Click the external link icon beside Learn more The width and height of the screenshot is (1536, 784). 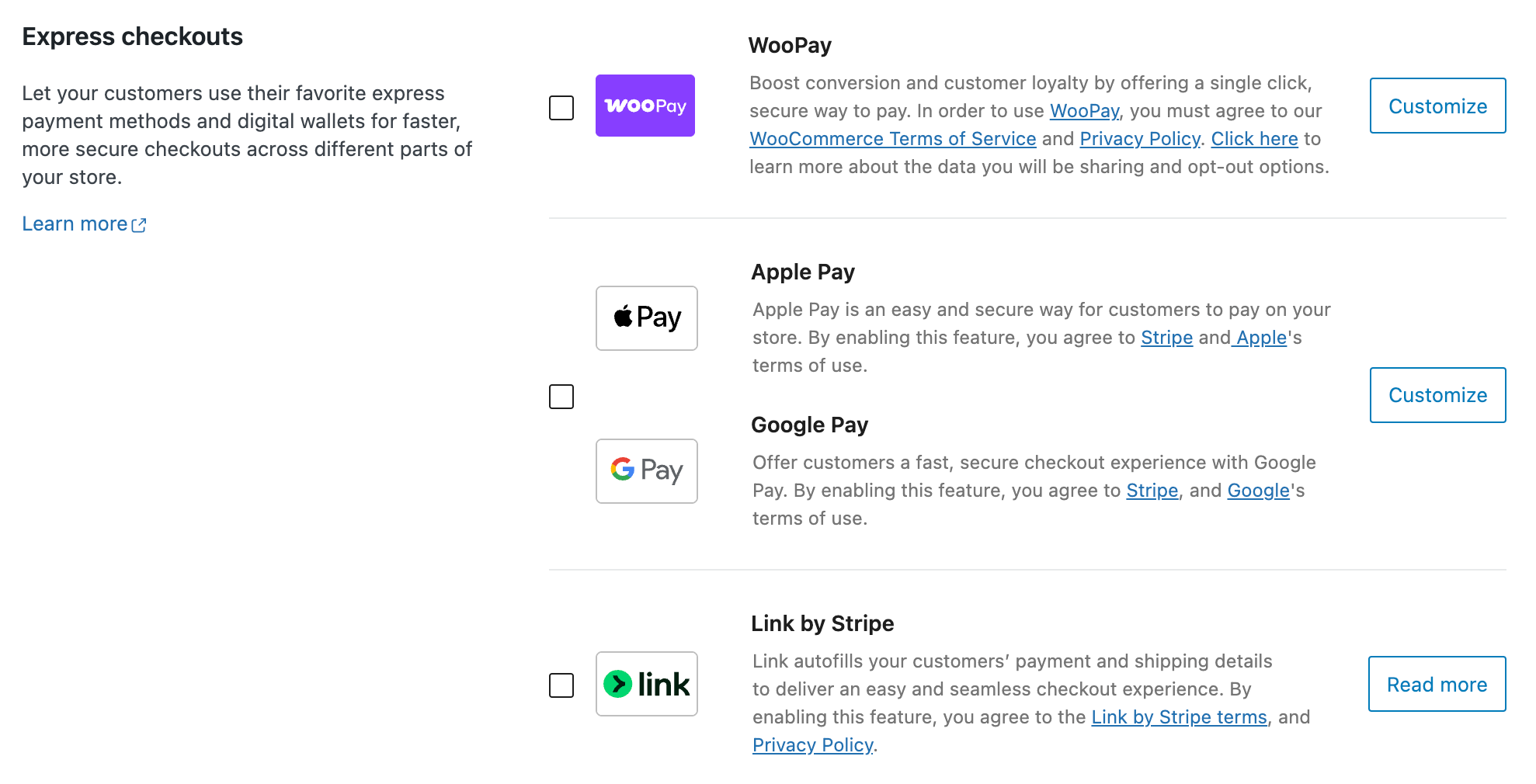tap(139, 224)
